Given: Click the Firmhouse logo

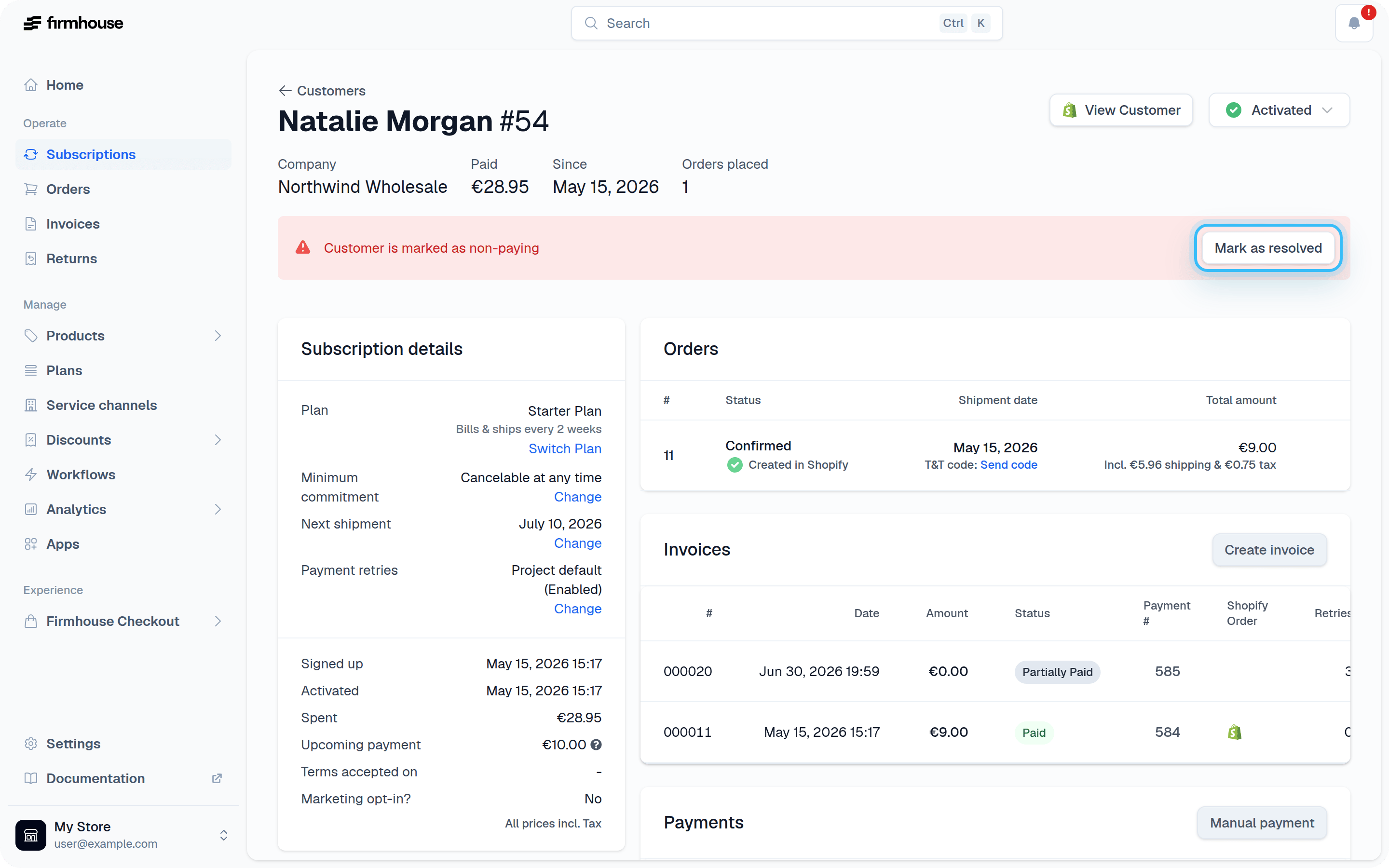Looking at the screenshot, I should [73, 23].
